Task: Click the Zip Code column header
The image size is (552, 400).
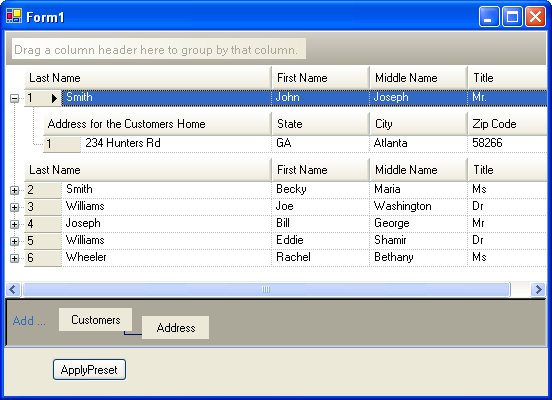Action: coord(507,124)
